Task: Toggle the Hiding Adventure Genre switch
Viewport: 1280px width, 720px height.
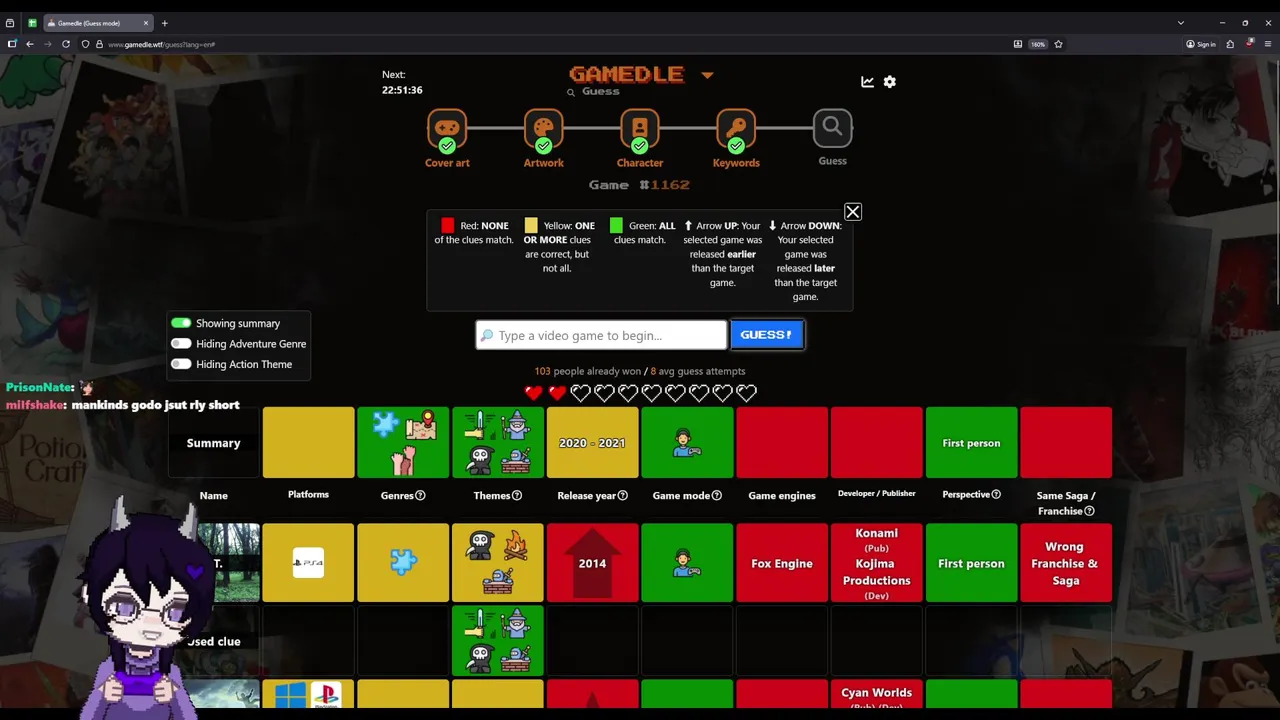Action: click(181, 344)
